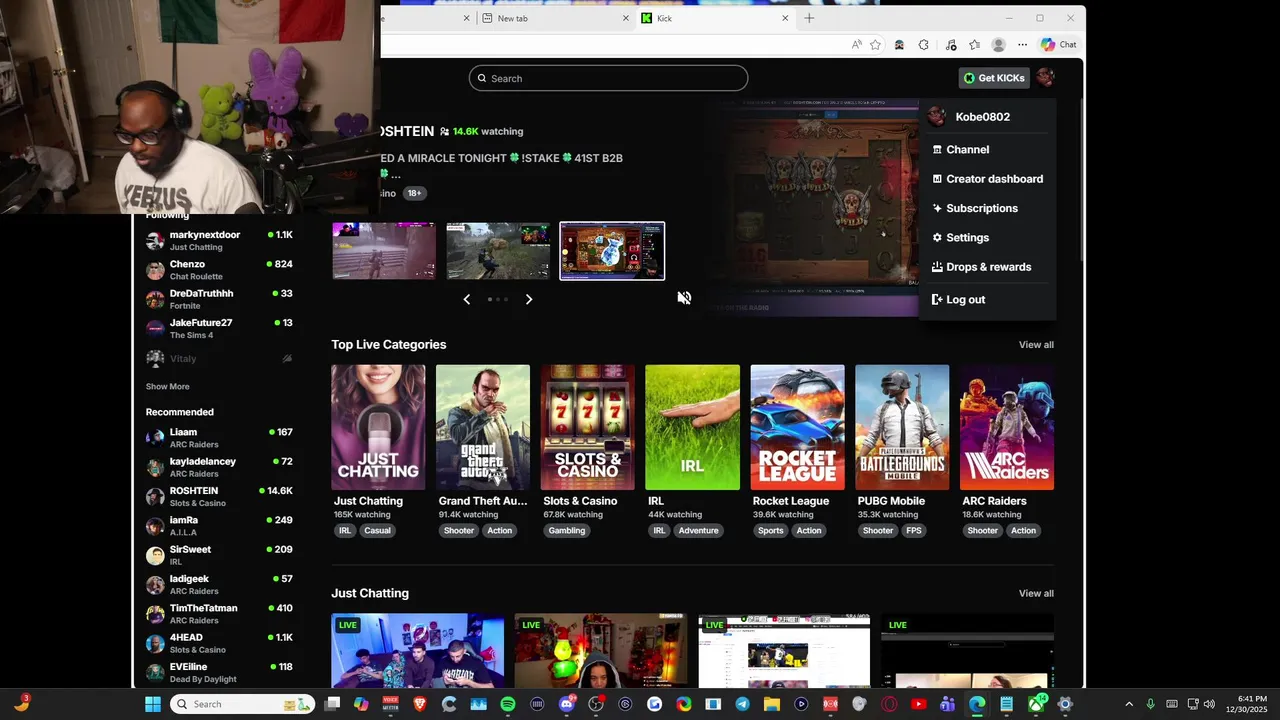Add page to favorites star icon

click(x=876, y=45)
